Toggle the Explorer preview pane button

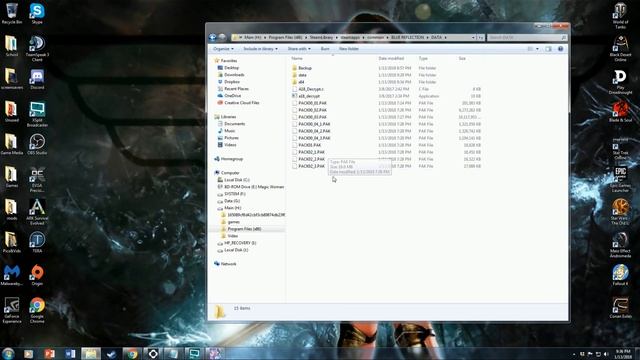548,49
